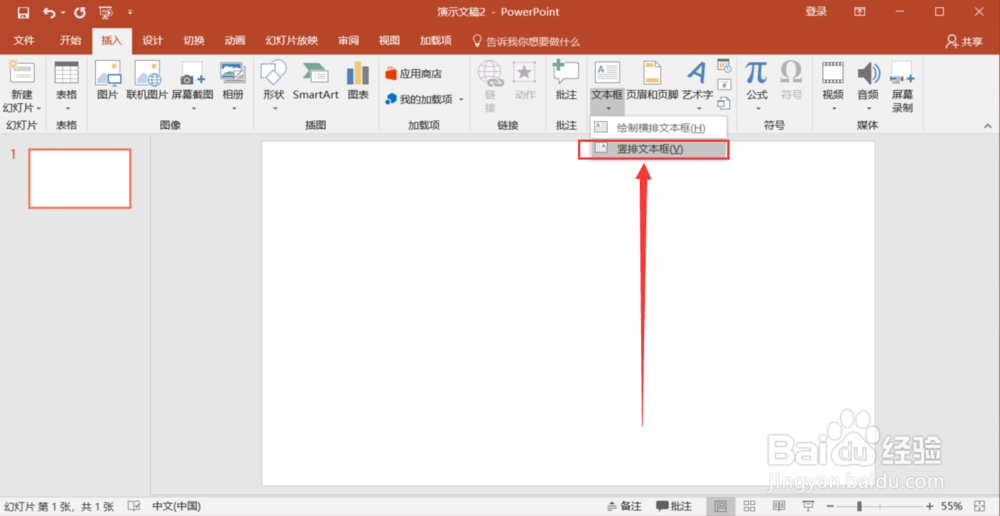This screenshot has width=1000, height=516.
Task: Click the zoom slider handle
Action: click(860, 506)
